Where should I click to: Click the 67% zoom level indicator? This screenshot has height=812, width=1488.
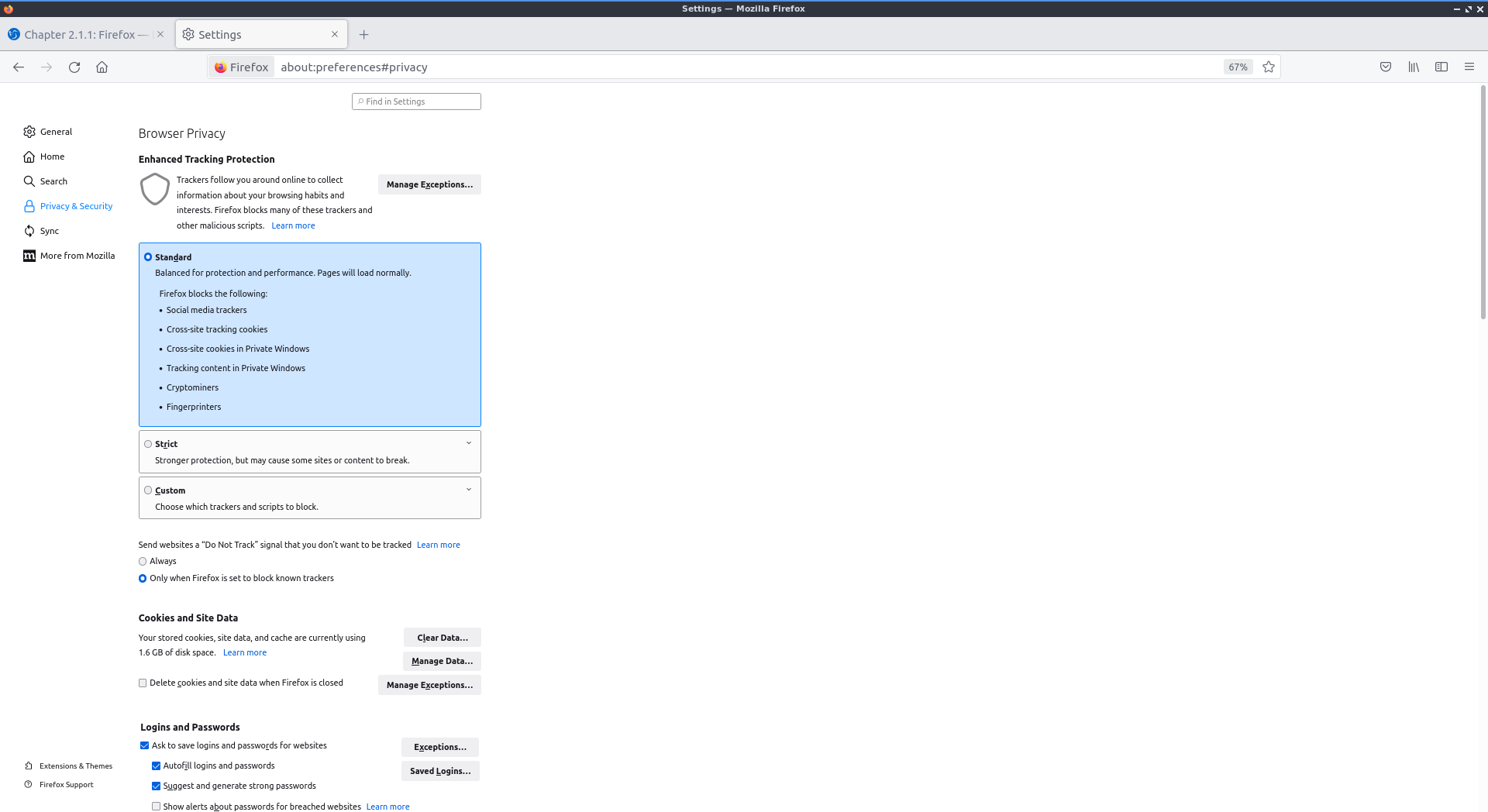(x=1238, y=67)
